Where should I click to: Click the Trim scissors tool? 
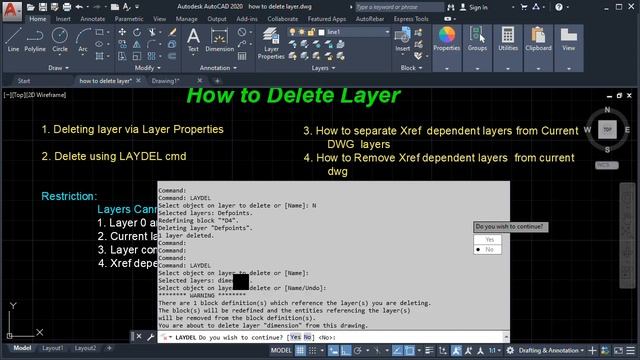pyautogui.click(x=152, y=32)
